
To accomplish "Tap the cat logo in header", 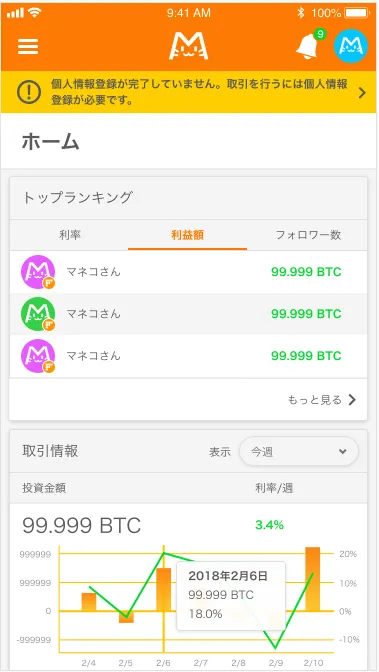I will (189, 45).
